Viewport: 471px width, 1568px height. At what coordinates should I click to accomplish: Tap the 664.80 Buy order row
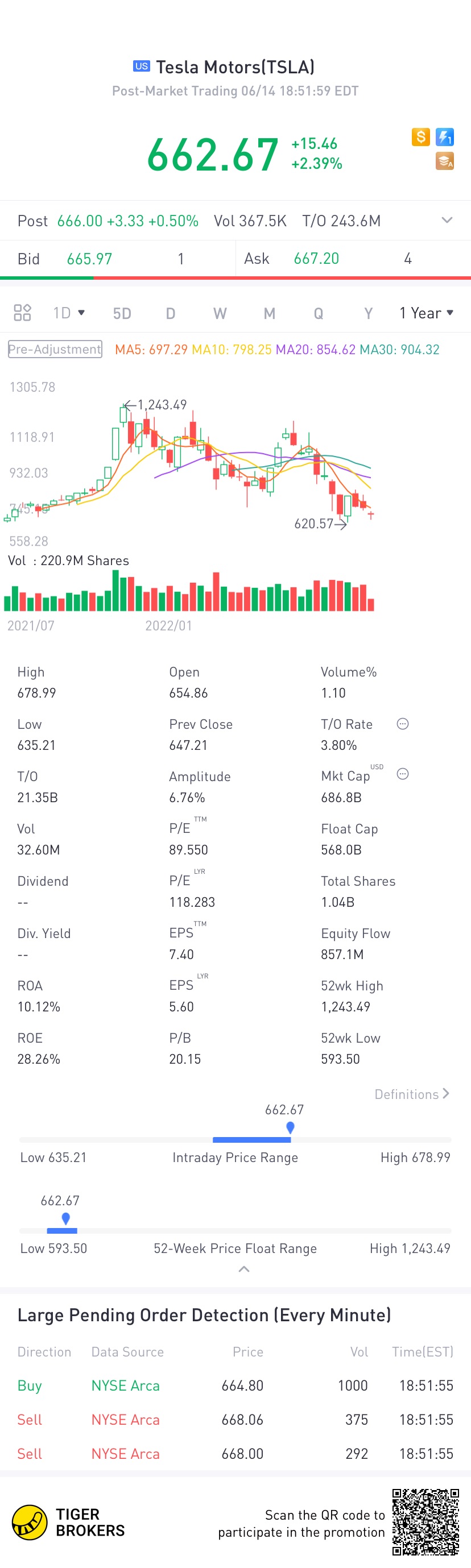point(235,1386)
